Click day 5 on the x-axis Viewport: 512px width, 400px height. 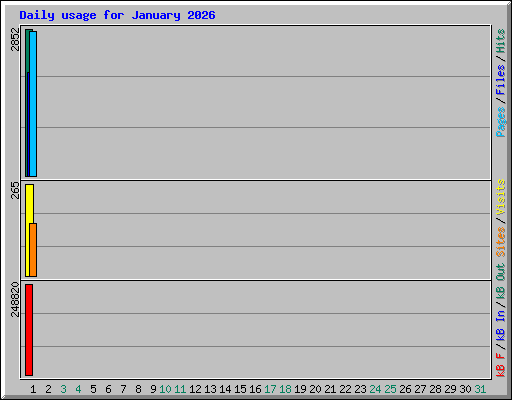[93, 389]
